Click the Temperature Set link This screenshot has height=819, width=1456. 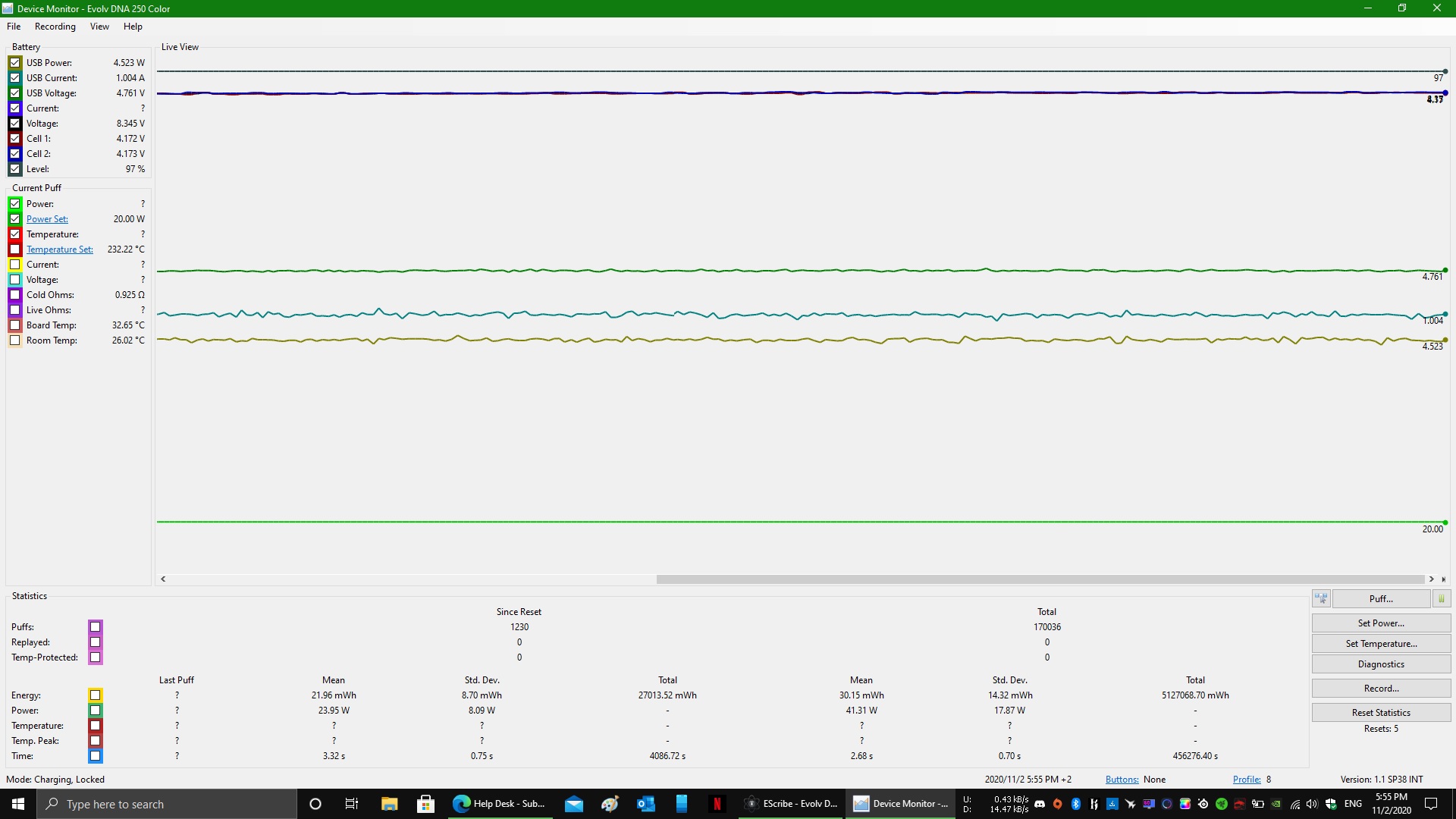pos(59,249)
